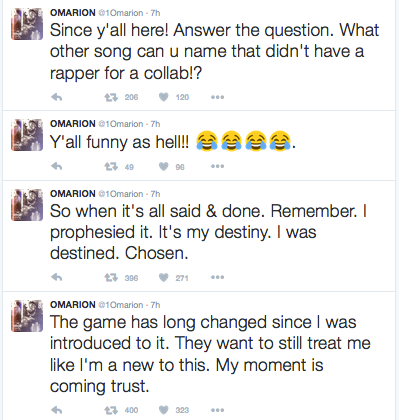Reply to the 'Y'all funny as hell' tweet
Image resolution: width=399 pixels, height=420 pixels.
(x=57, y=166)
